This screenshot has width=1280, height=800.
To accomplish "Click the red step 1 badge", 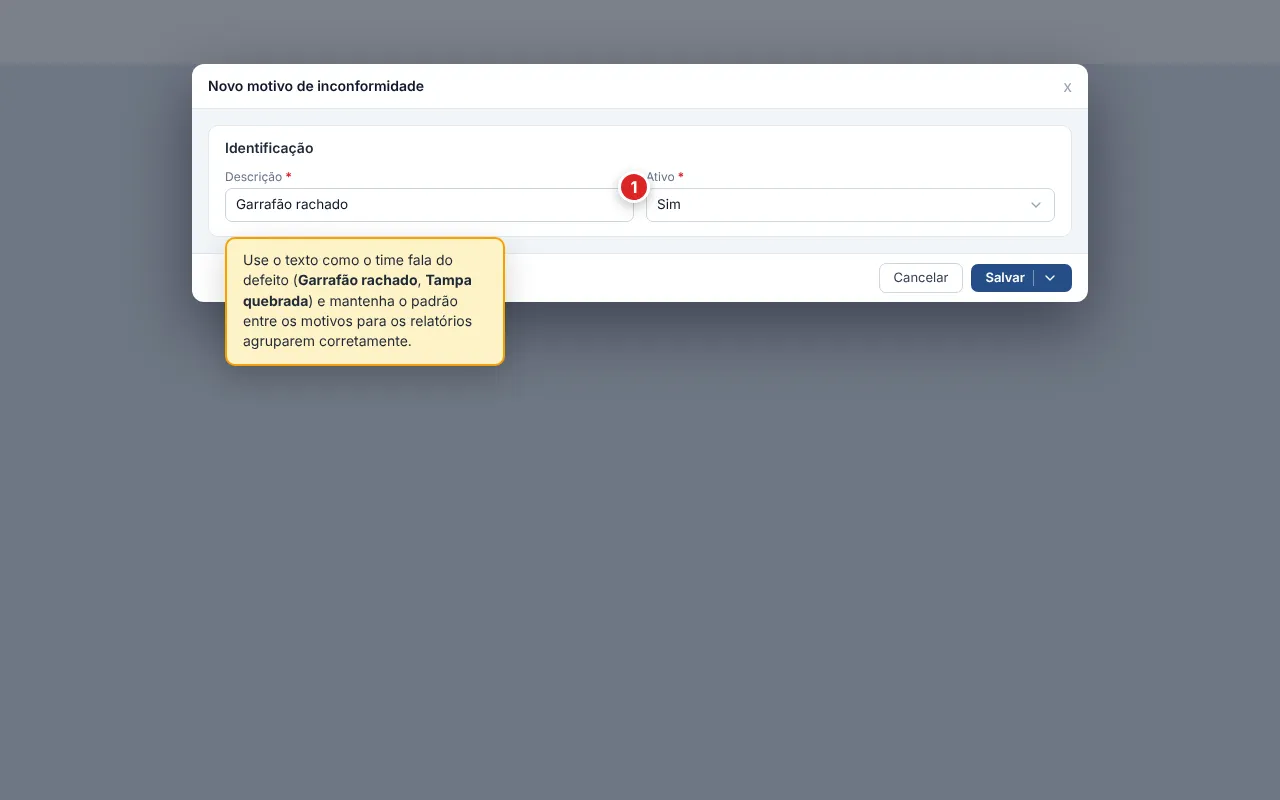I will click(633, 187).
